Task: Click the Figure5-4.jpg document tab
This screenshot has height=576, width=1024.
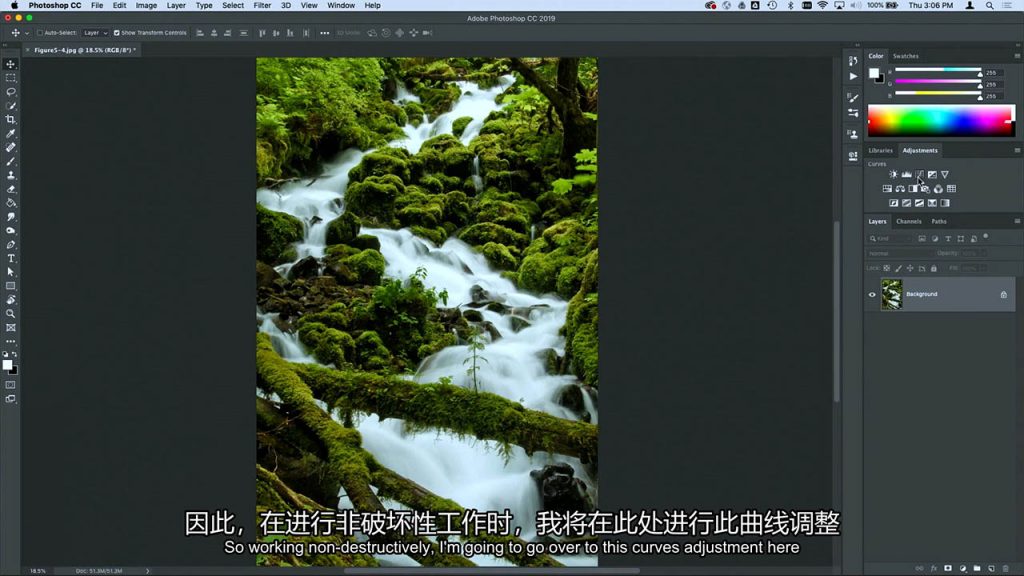Action: 84,50
